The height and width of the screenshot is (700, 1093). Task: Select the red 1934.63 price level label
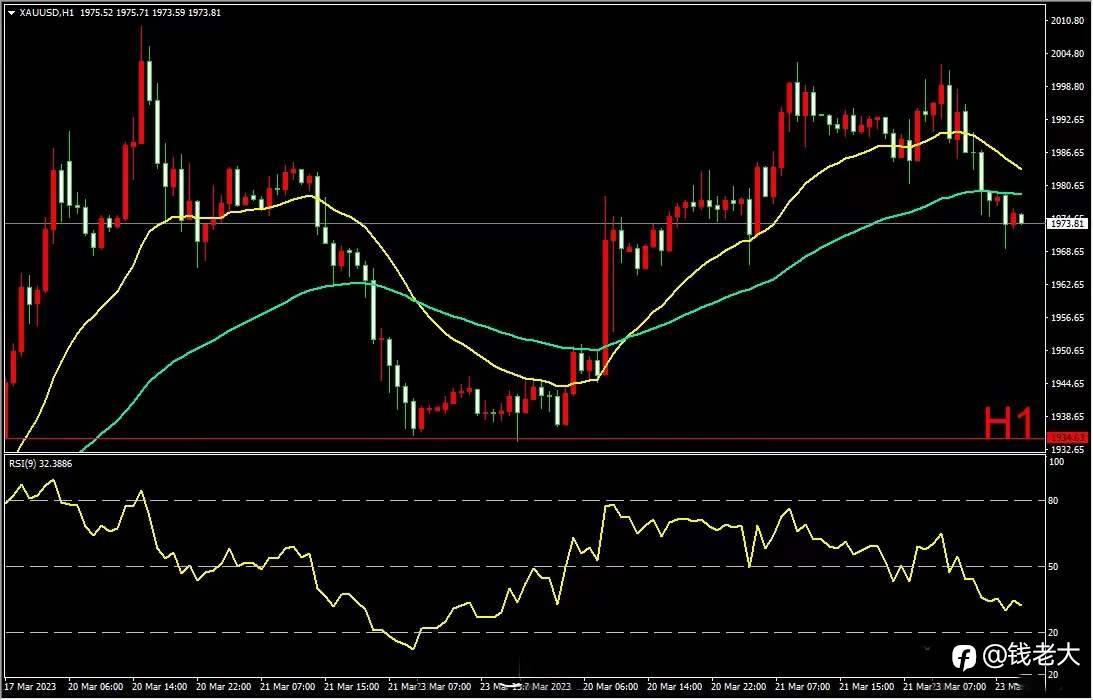(1067, 437)
